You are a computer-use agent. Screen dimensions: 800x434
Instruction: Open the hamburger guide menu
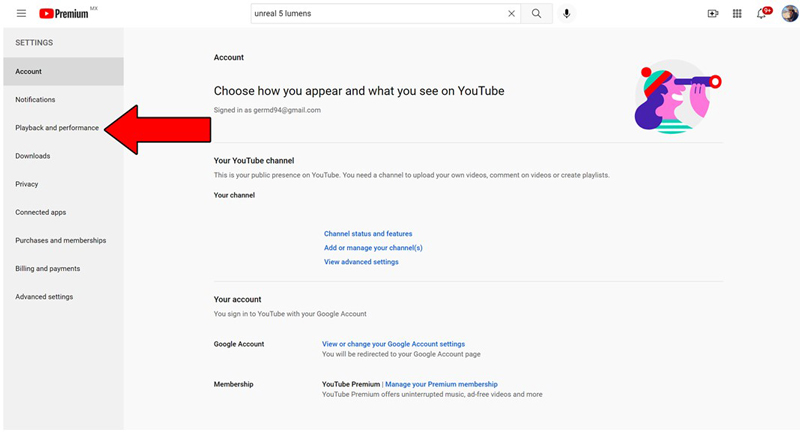(x=21, y=13)
